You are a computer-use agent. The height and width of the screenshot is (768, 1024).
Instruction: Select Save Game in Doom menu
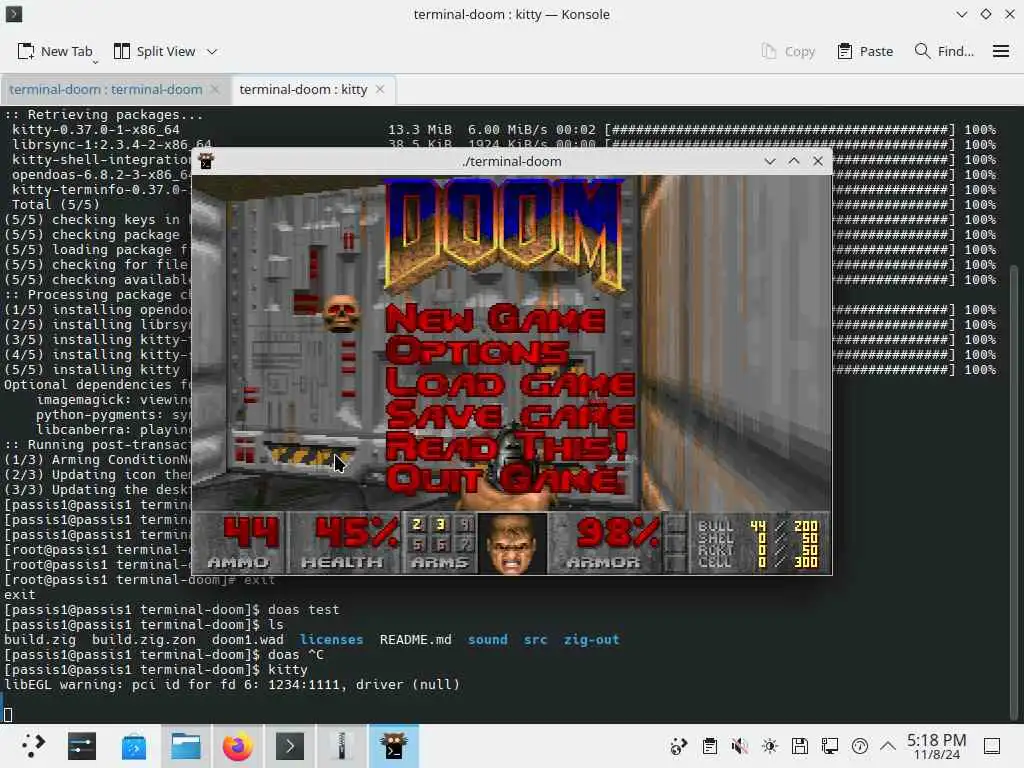coord(510,415)
